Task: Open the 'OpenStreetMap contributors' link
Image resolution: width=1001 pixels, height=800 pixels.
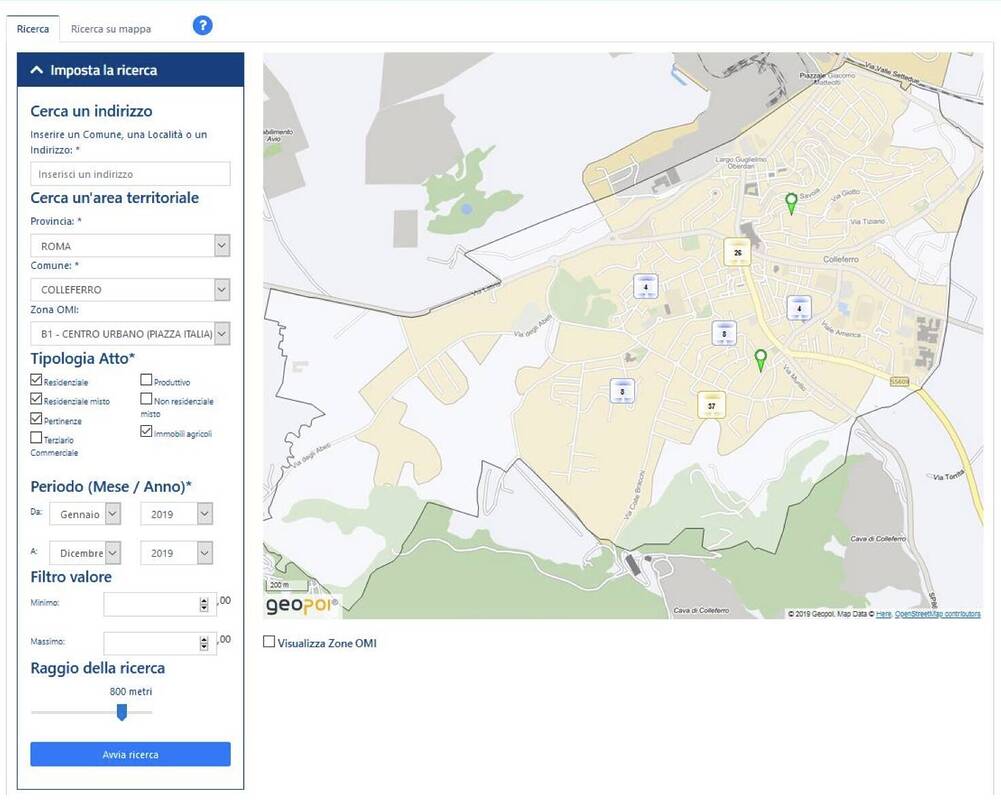Action: [x=938, y=614]
